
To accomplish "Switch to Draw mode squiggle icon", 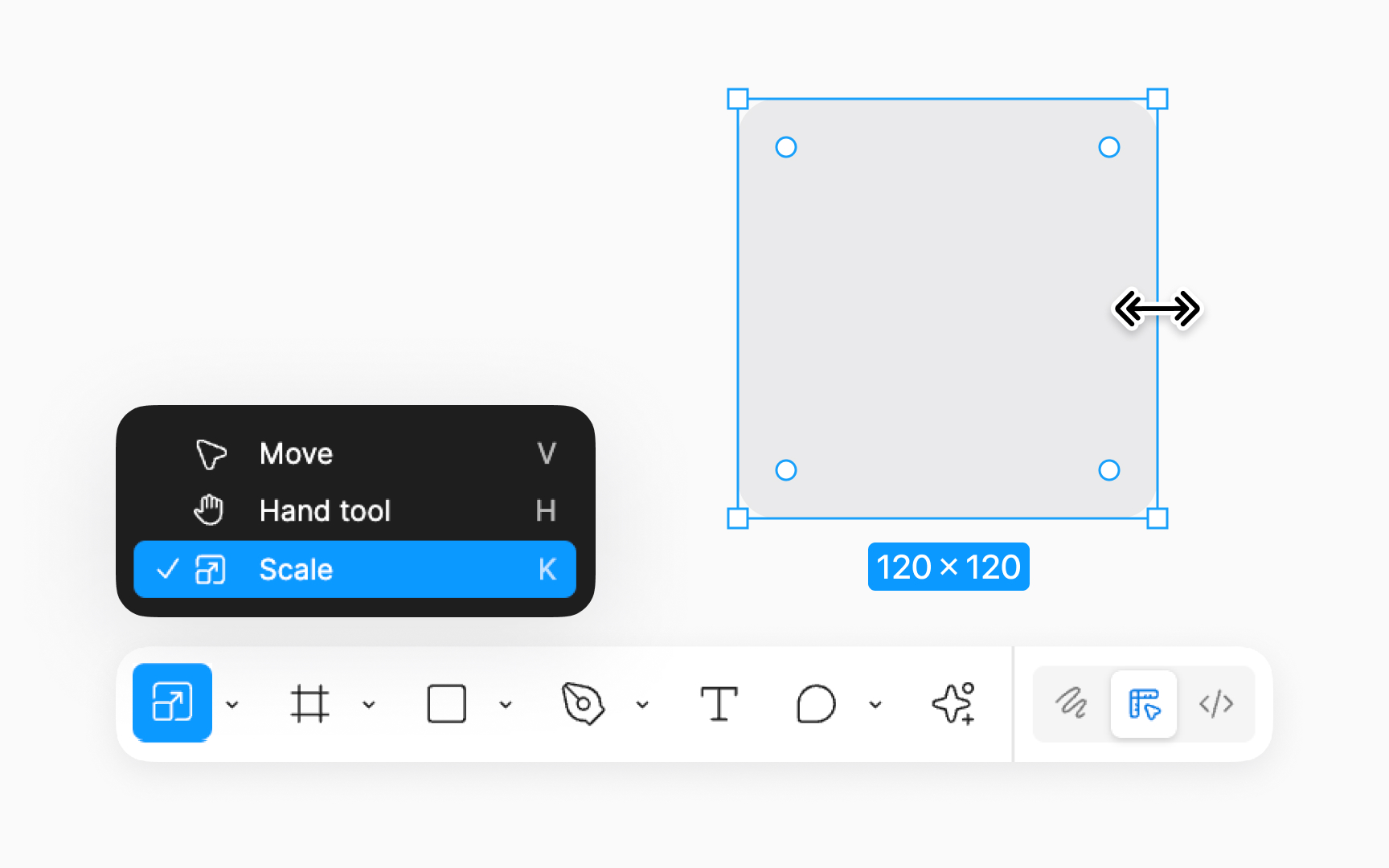I will point(1071,704).
